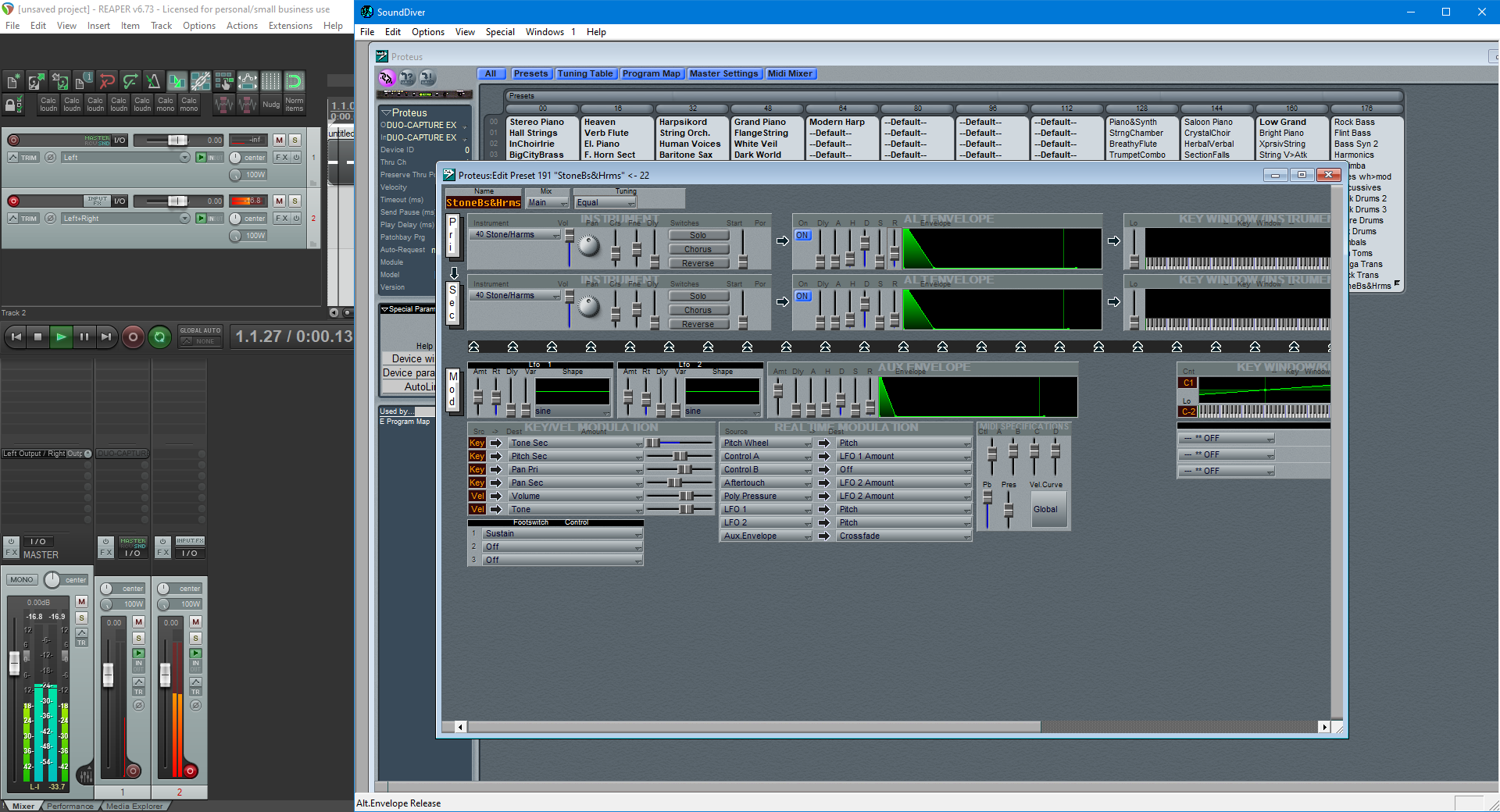Open the Mix dropdown showing Main
The height and width of the screenshot is (812, 1500).
pos(547,202)
